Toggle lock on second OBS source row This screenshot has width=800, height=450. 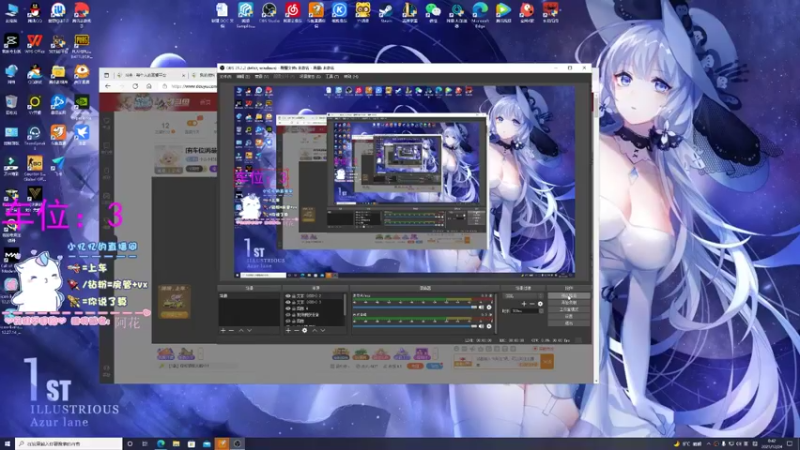(x=293, y=302)
